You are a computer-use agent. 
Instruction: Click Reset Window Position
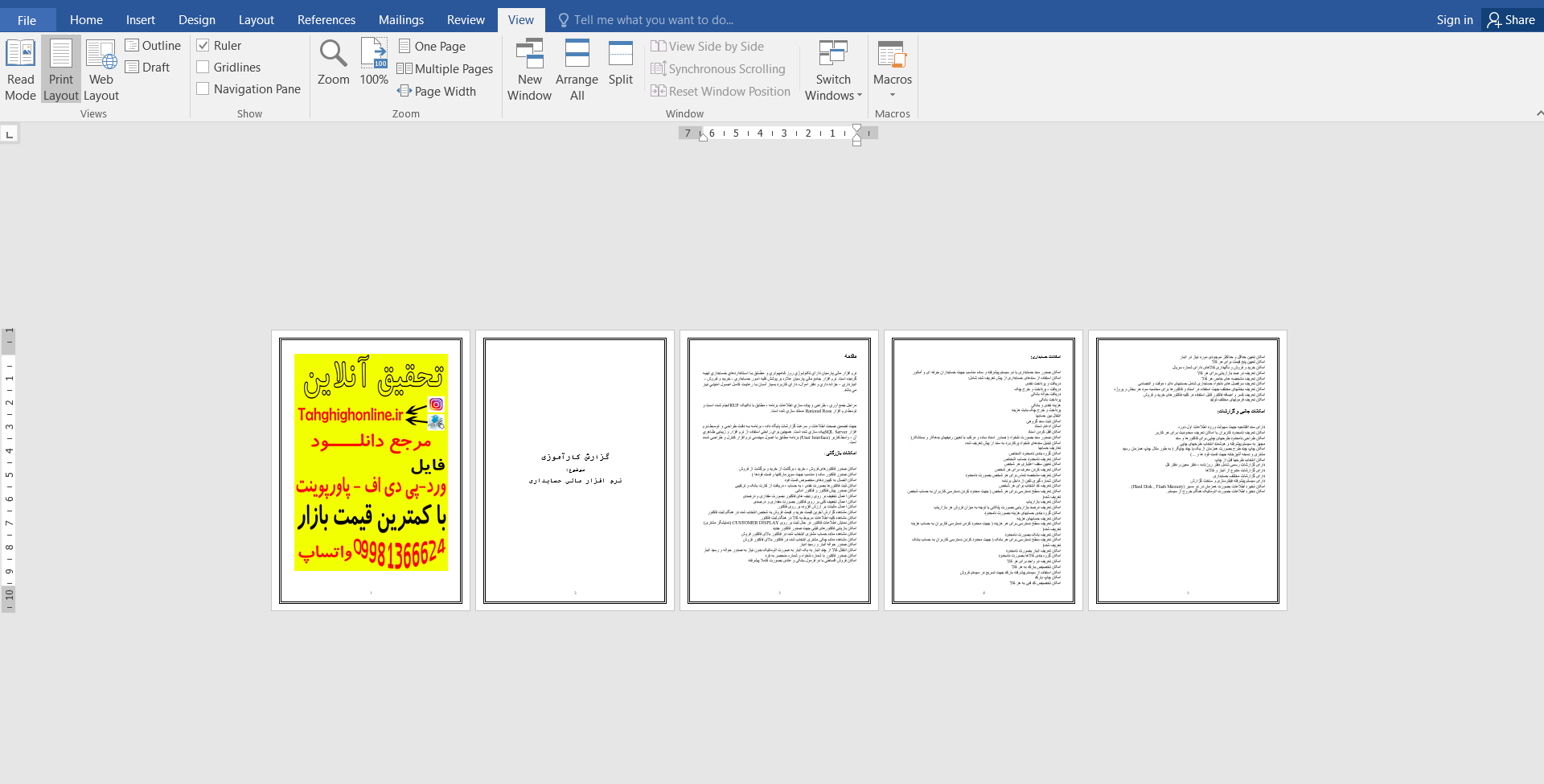(721, 92)
